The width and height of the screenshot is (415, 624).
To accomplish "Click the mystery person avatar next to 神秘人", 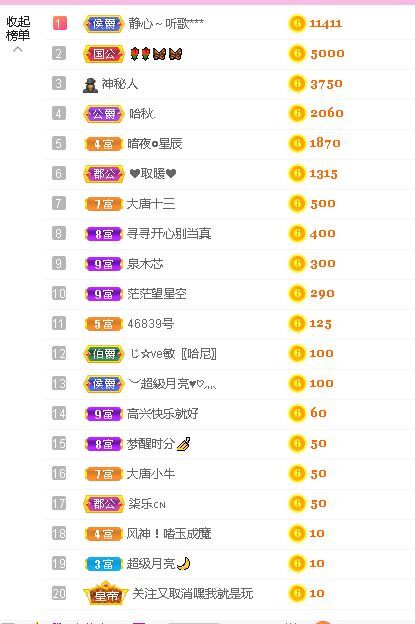I will click(90, 85).
